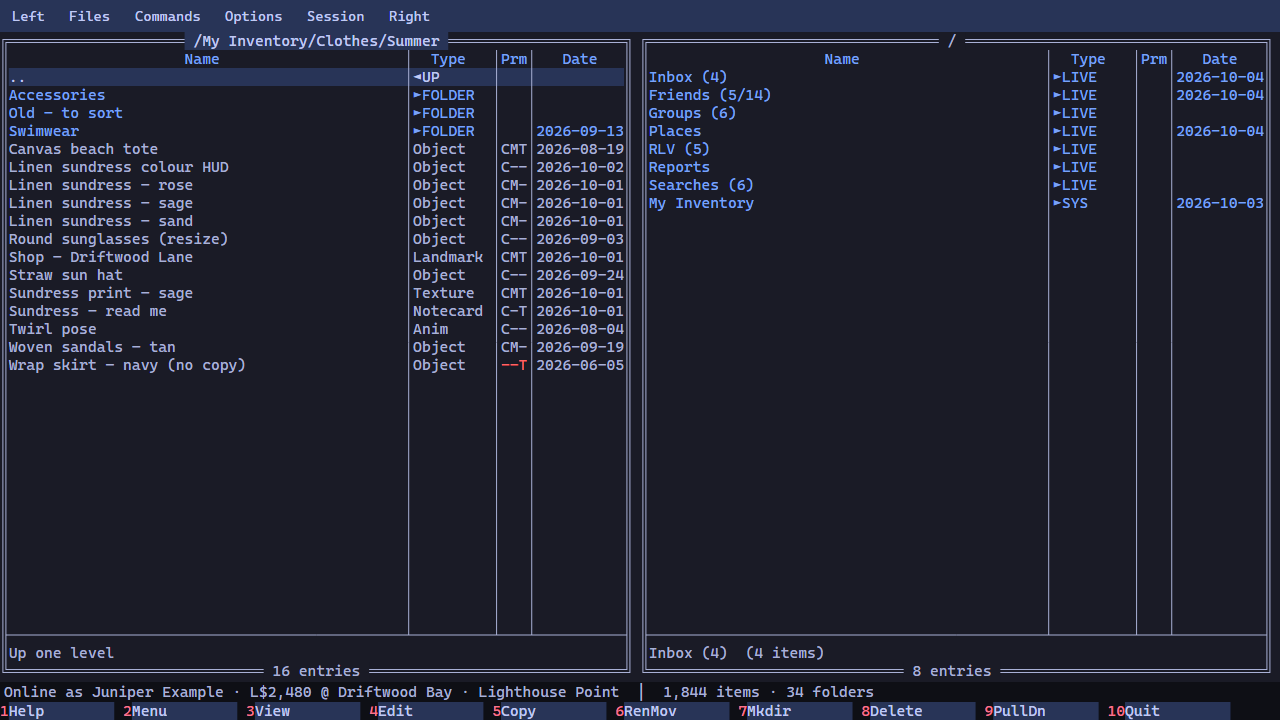
Task: Open the Right menu
Action: [x=409, y=16]
